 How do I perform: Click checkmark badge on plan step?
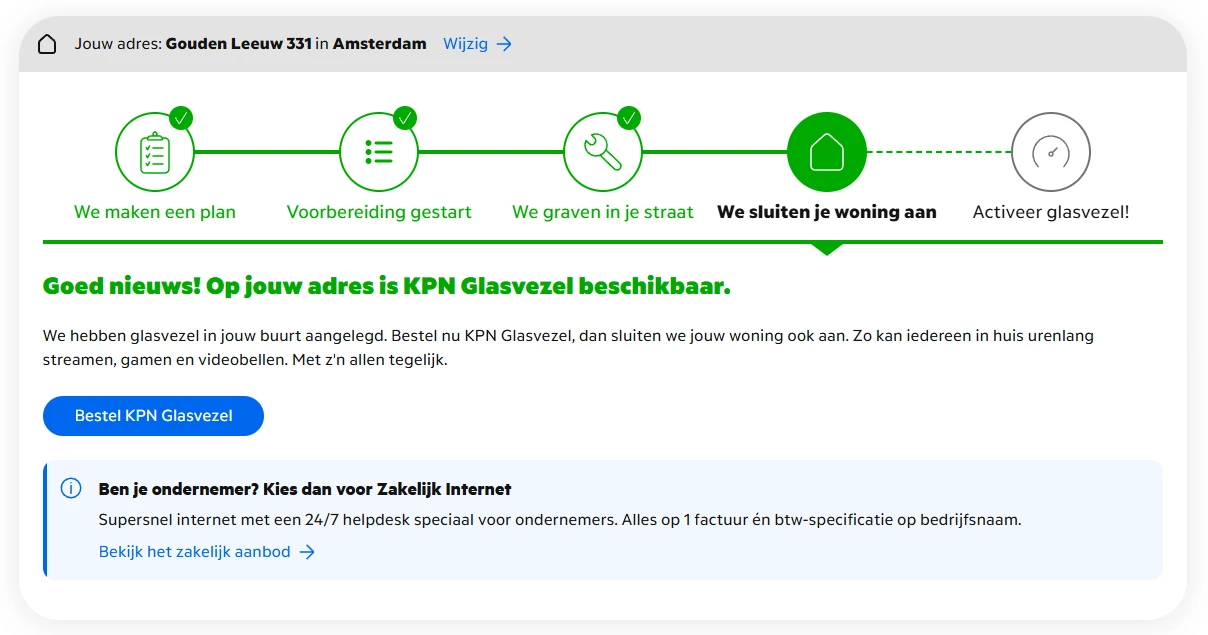(181, 118)
